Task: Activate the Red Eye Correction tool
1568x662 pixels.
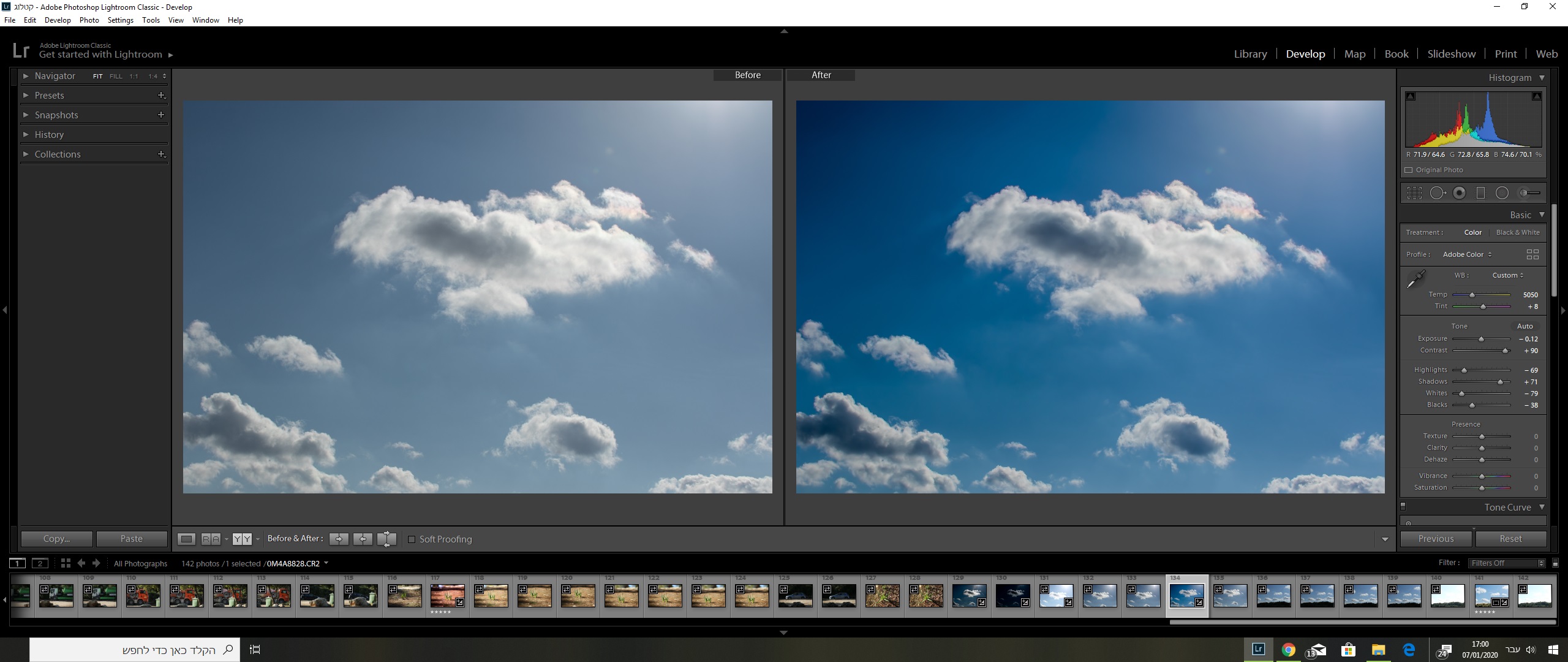Action: tap(1460, 193)
